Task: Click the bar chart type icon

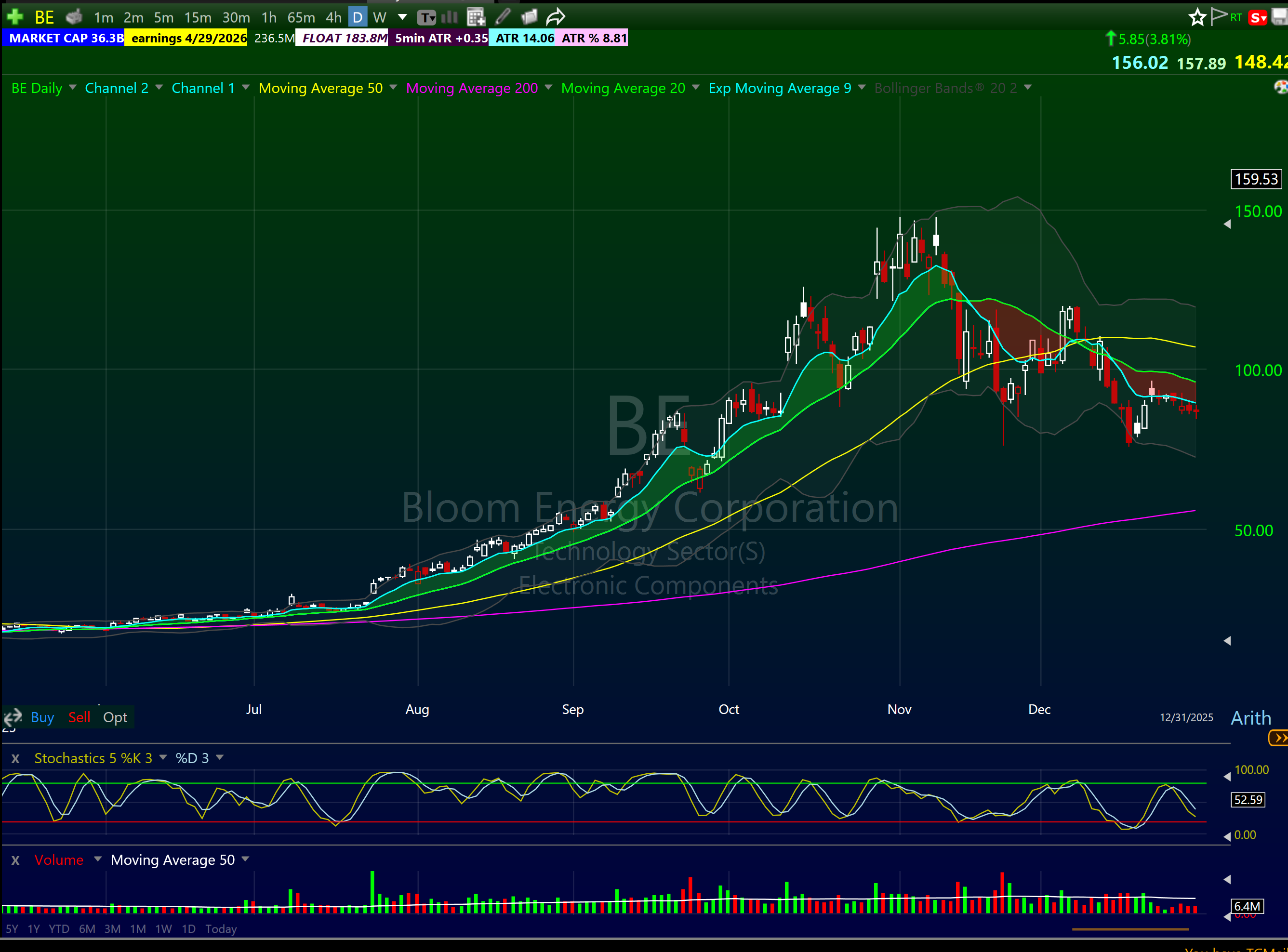Action: [449, 17]
